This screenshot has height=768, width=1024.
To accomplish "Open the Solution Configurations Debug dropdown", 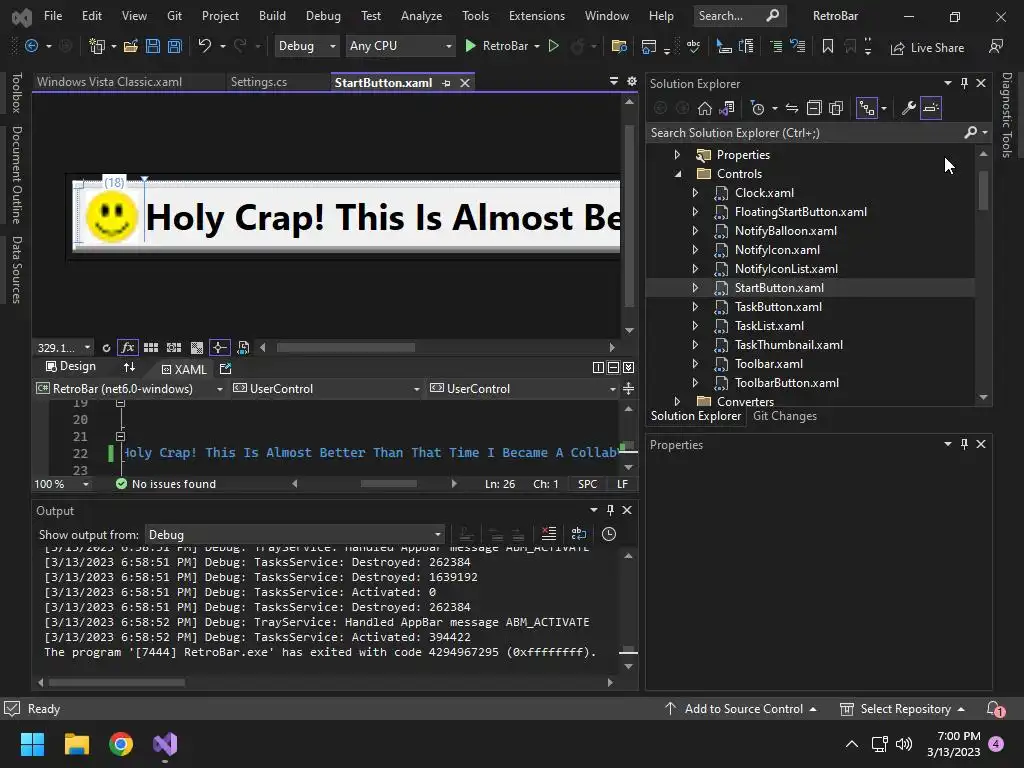I will click(306, 46).
